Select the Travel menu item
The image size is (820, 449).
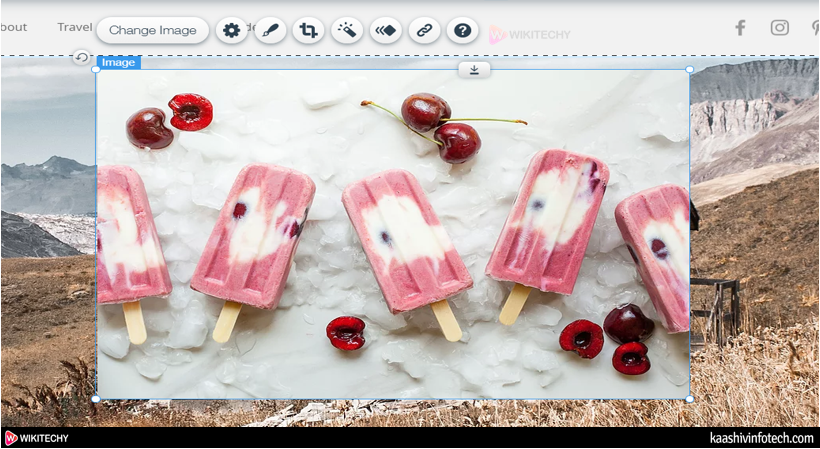tap(75, 27)
